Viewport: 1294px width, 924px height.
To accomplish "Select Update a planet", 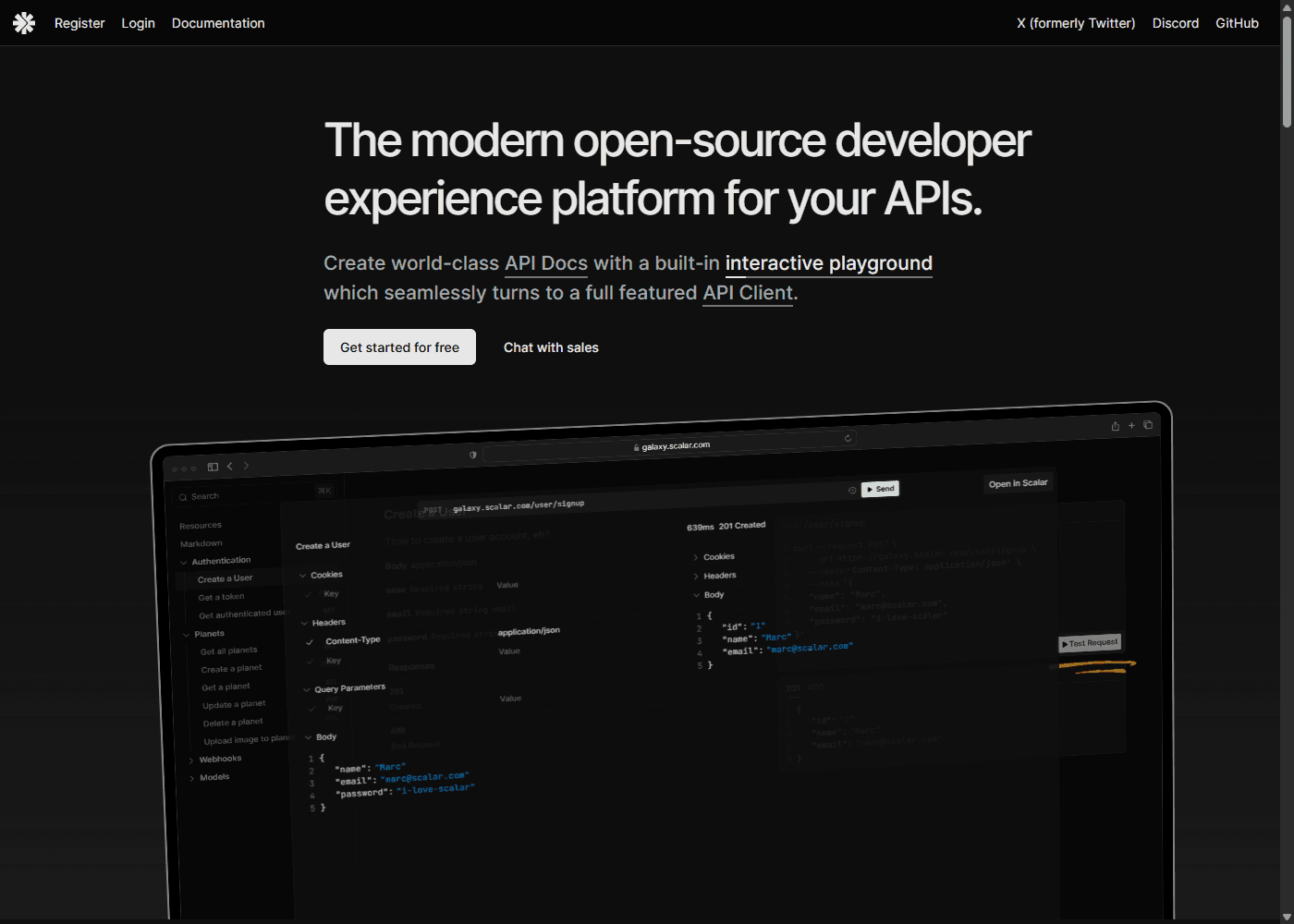I will pos(234,704).
